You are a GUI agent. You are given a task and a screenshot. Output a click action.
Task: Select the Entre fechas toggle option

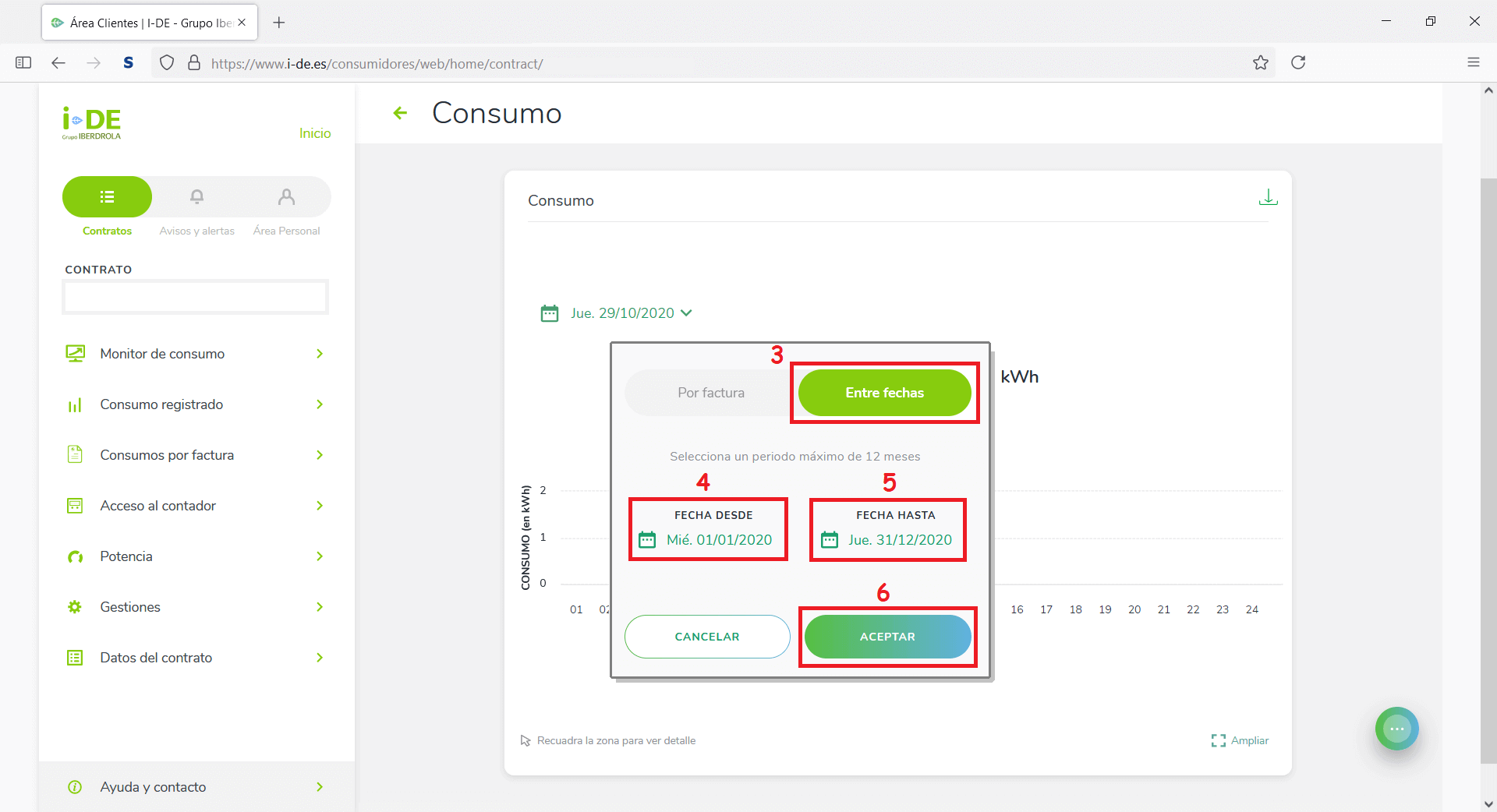(884, 393)
